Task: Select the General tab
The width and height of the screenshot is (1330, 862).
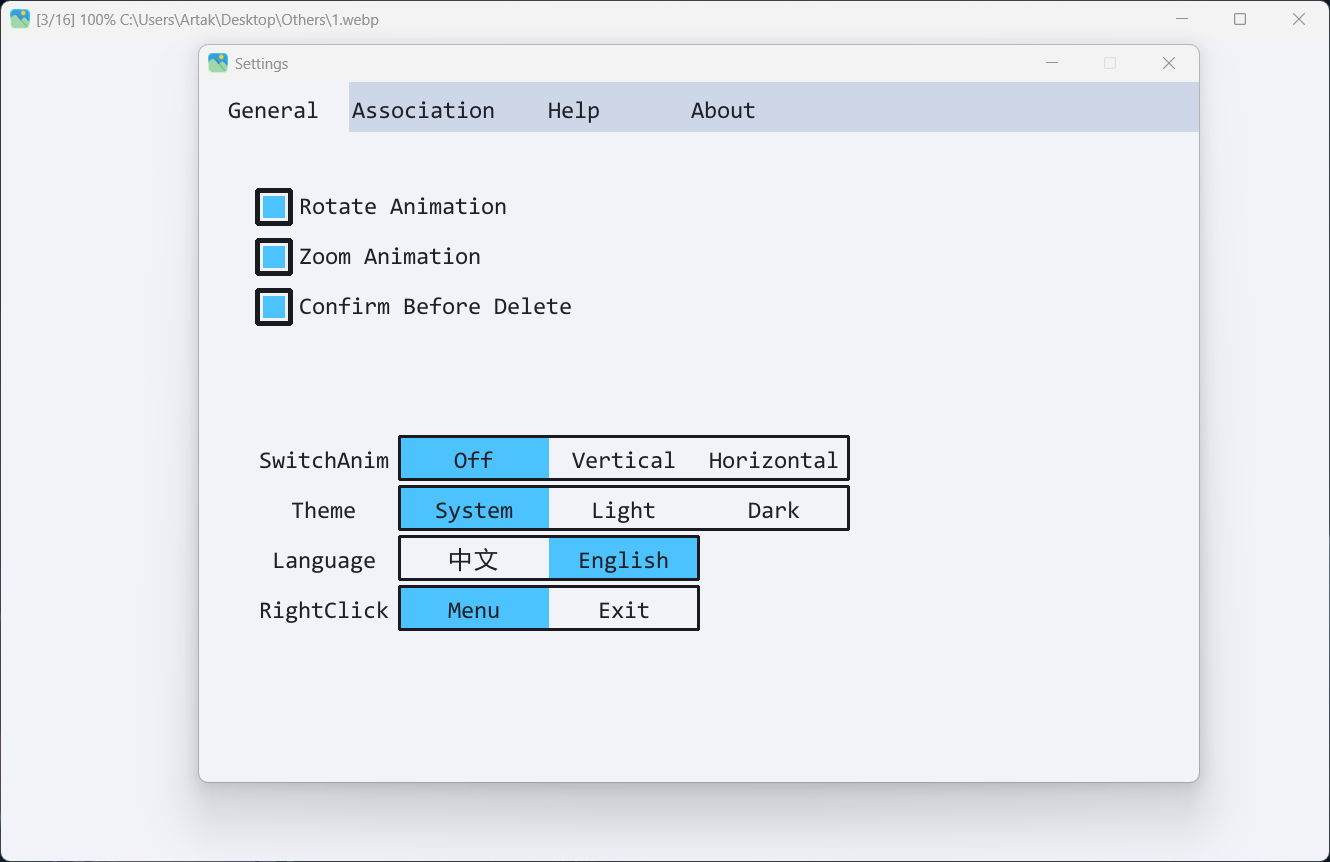Action: tap(273, 110)
